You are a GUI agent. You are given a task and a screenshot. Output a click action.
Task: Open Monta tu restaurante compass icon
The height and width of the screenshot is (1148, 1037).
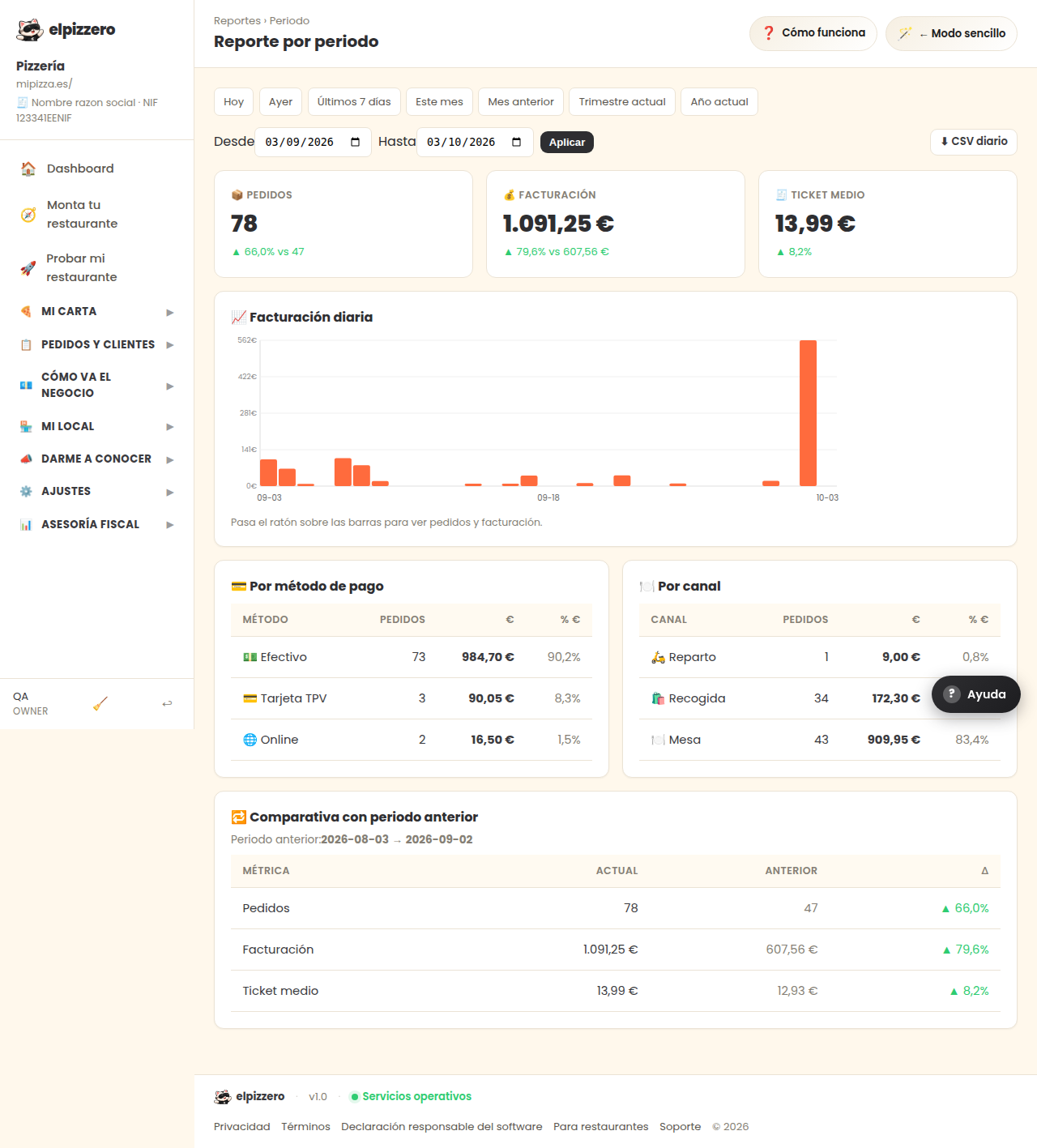pyautogui.click(x=28, y=215)
